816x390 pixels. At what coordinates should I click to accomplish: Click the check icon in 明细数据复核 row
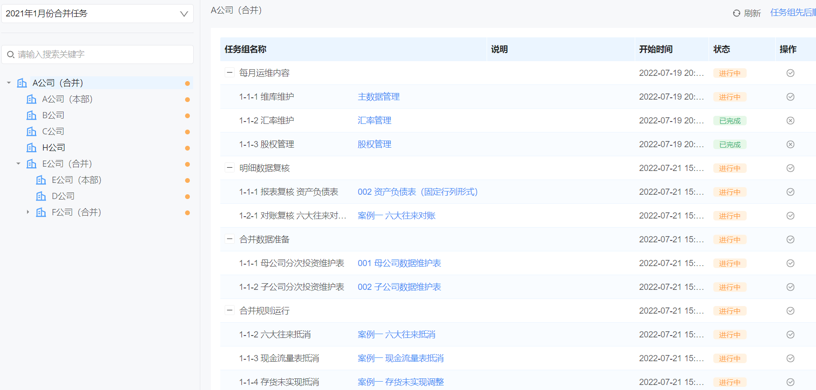[x=790, y=168]
